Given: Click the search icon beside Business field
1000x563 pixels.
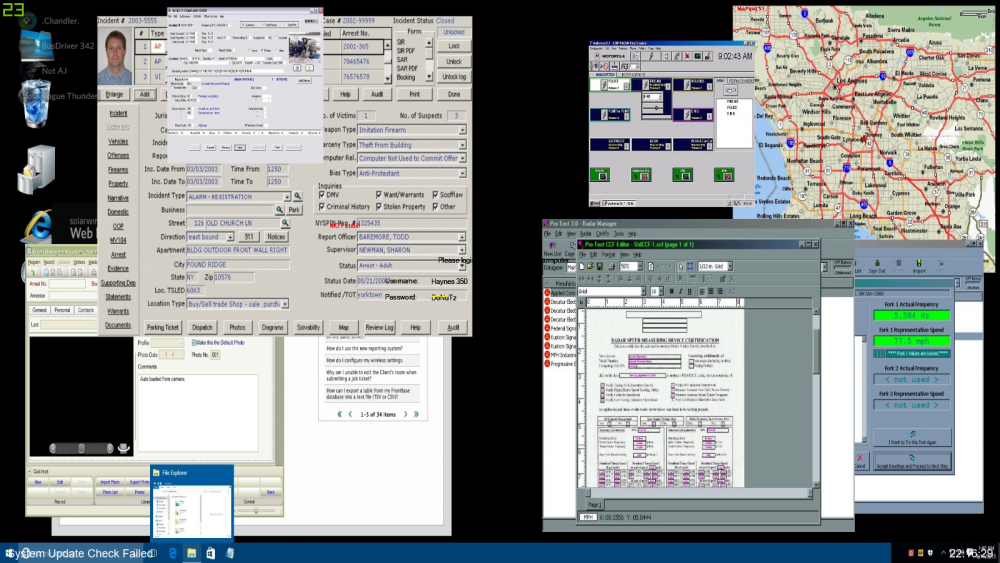Looking at the screenshot, I should click(279, 210).
